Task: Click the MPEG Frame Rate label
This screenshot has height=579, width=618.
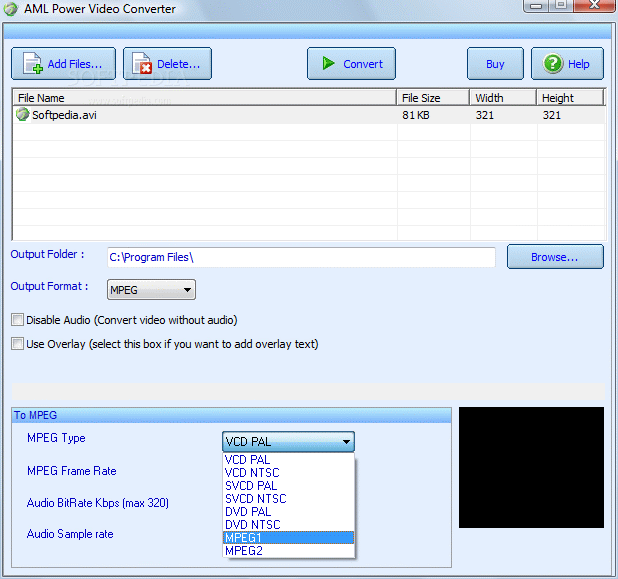Action: tap(72, 471)
